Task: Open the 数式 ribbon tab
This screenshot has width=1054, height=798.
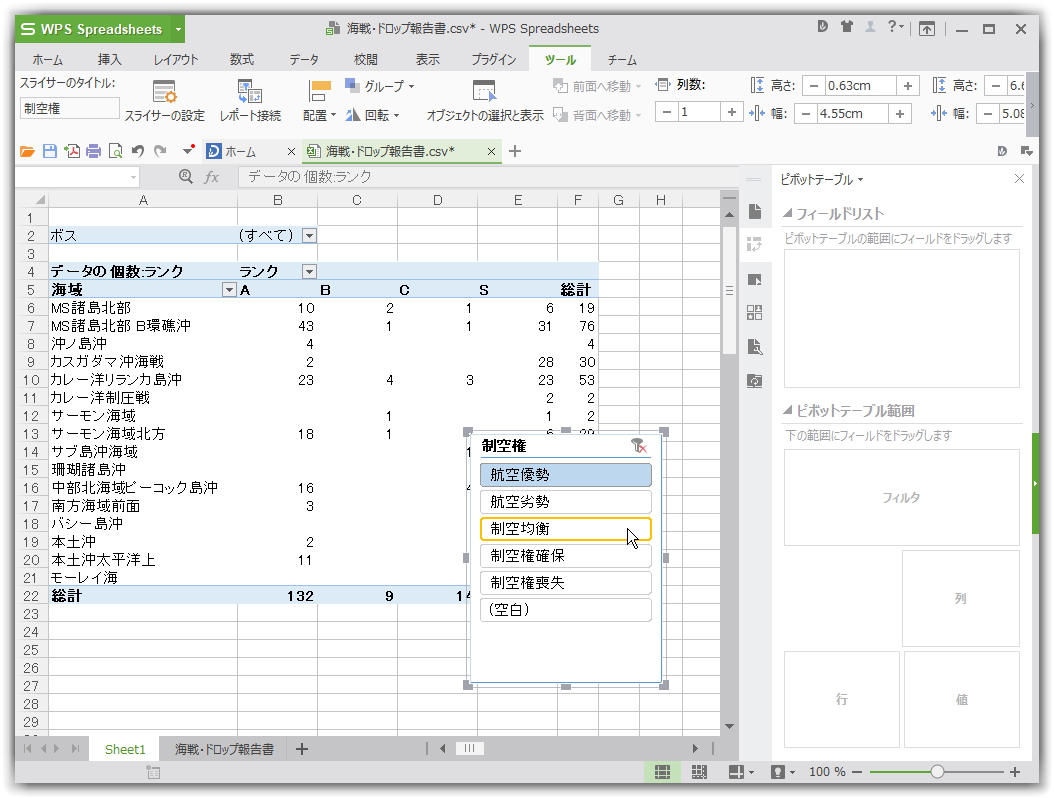Action: [x=241, y=59]
